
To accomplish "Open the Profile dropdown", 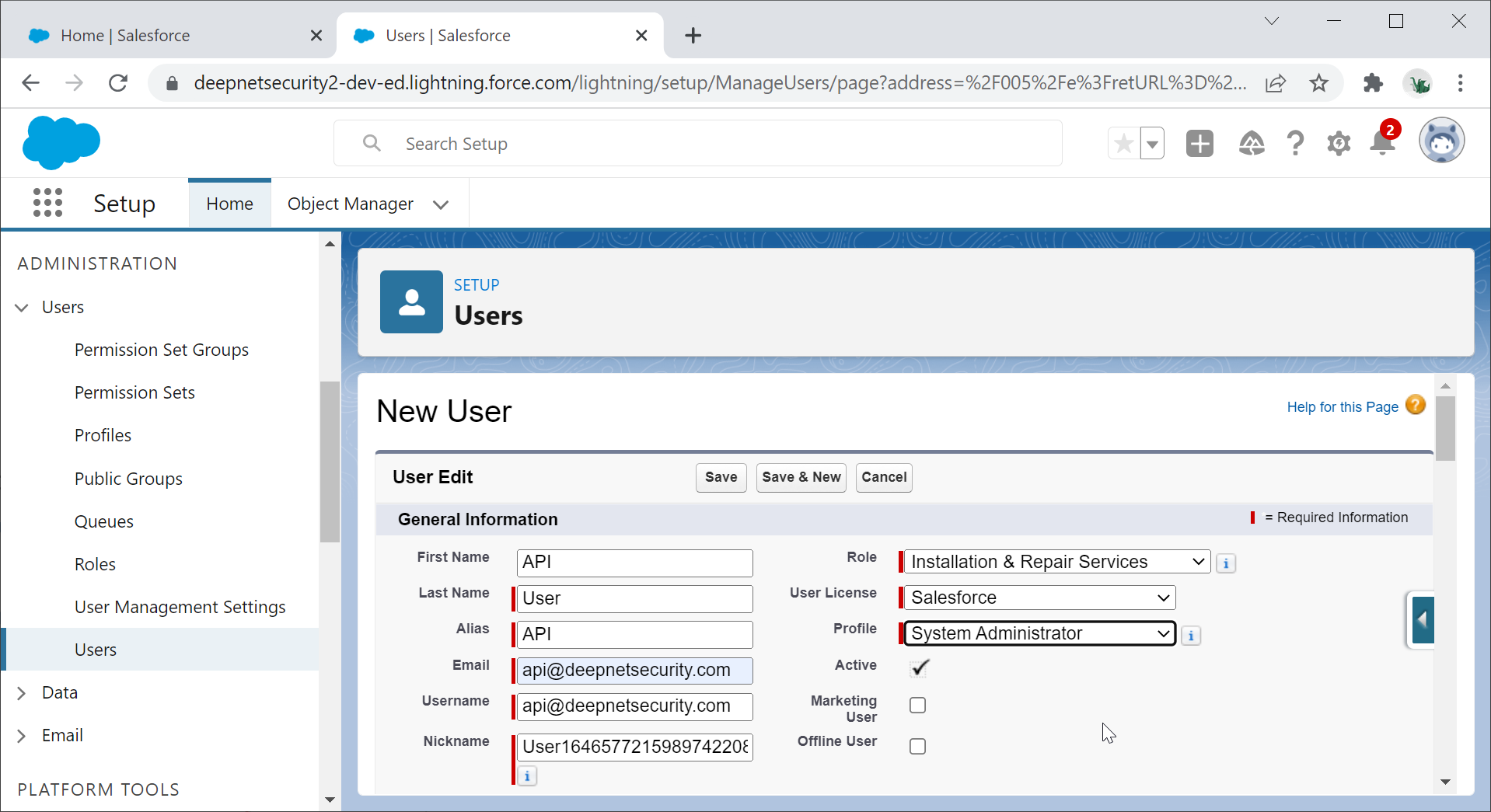I will click(1040, 634).
